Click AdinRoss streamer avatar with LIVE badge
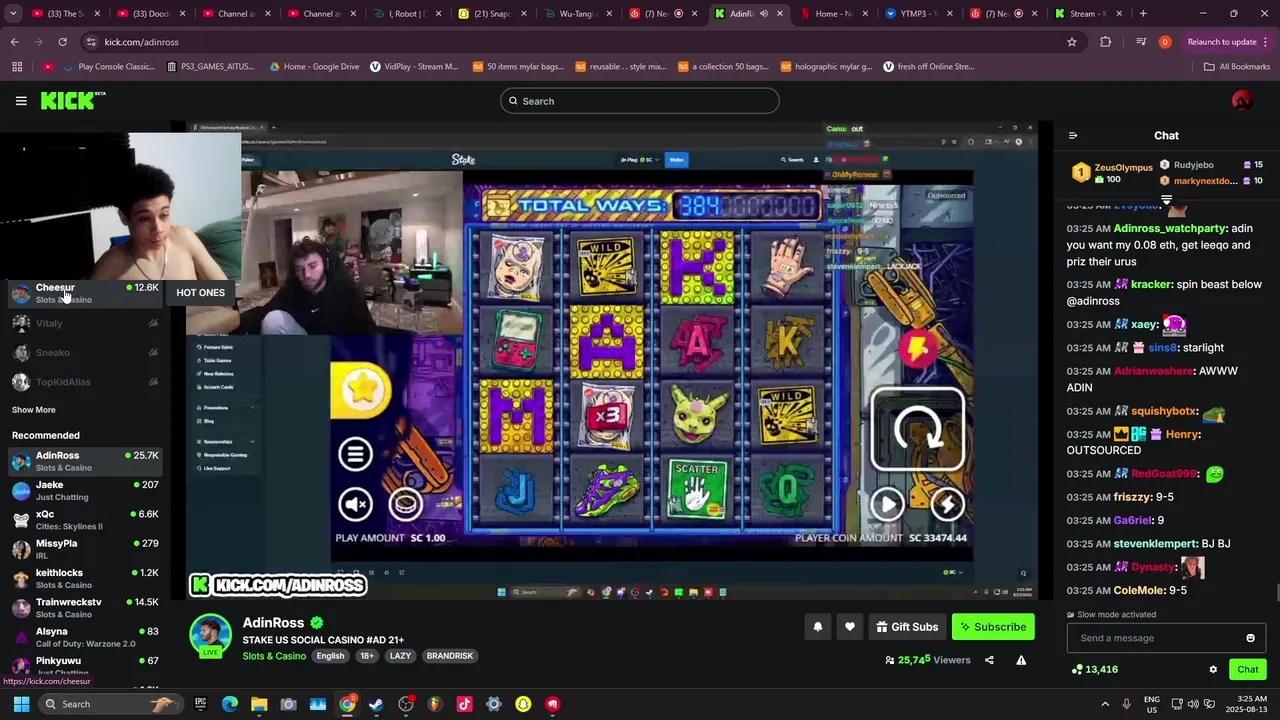The height and width of the screenshot is (720, 1280). click(211, 636)
